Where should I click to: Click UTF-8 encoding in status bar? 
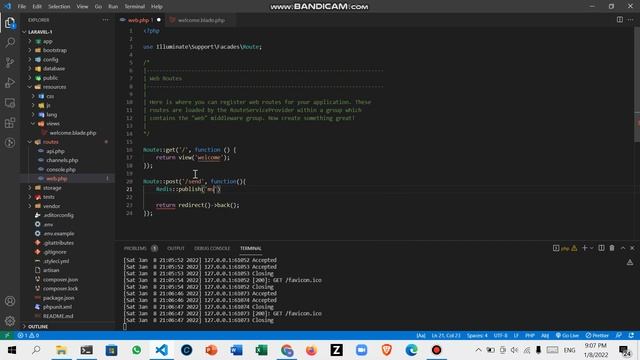500,336
